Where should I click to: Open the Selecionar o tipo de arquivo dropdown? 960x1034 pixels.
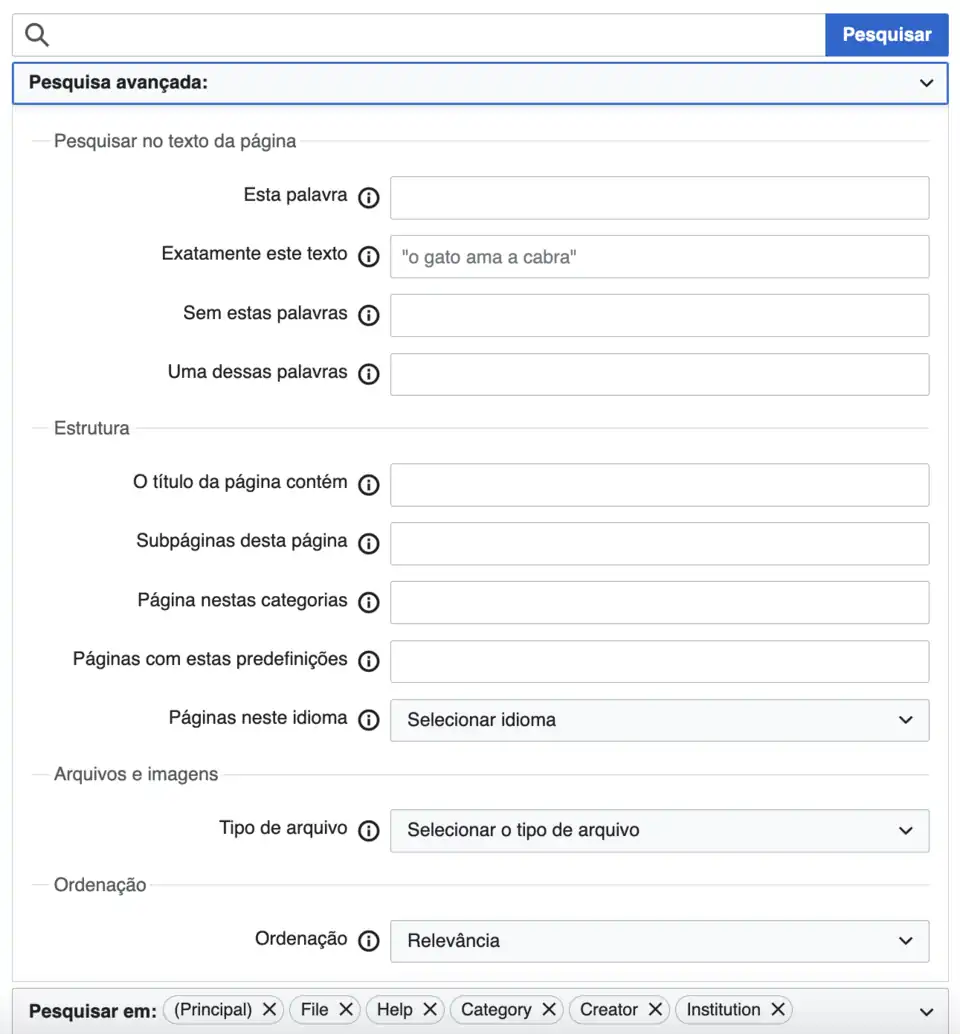(659, 830)
